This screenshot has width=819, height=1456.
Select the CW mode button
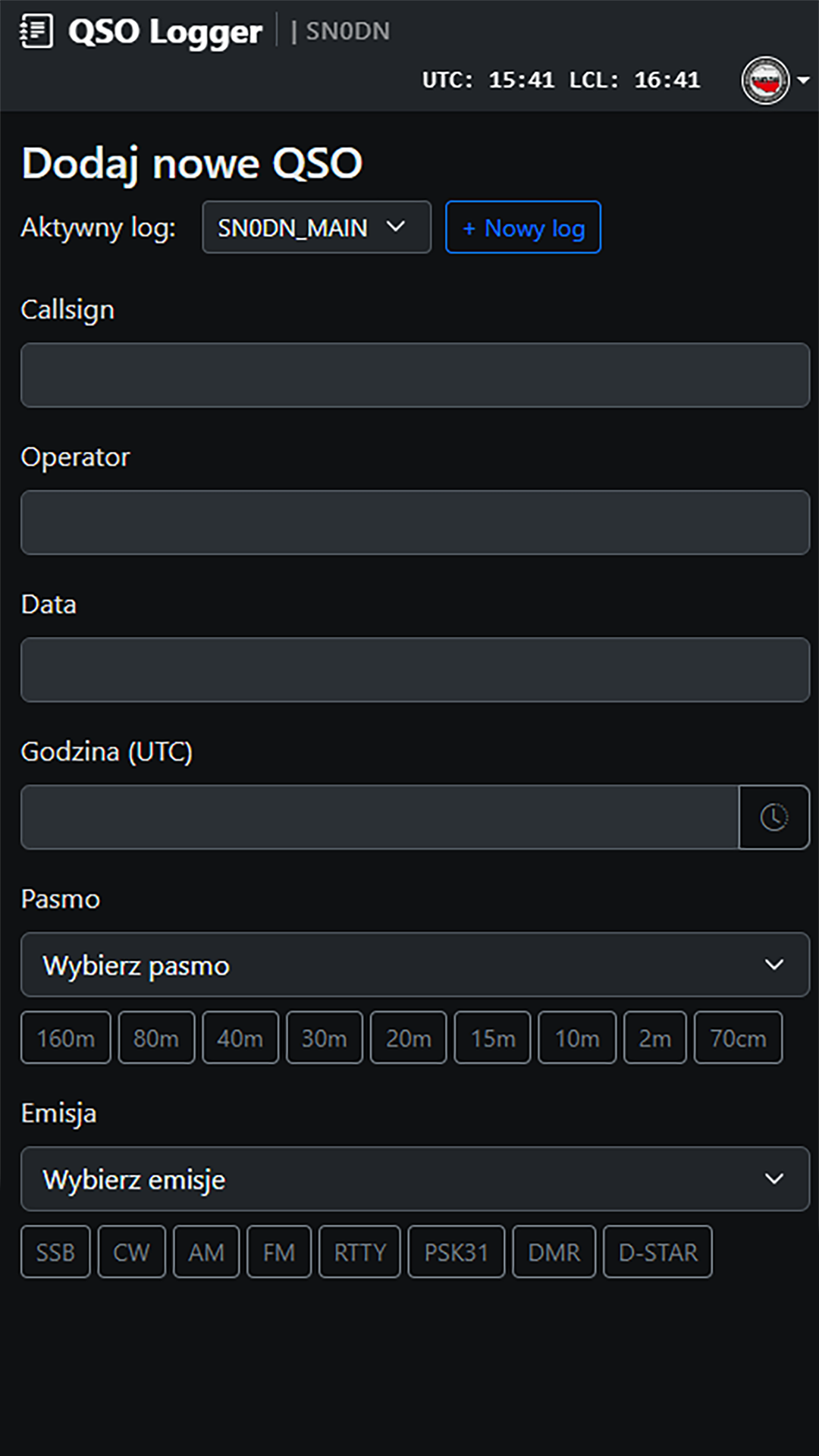pos(131,1252)
